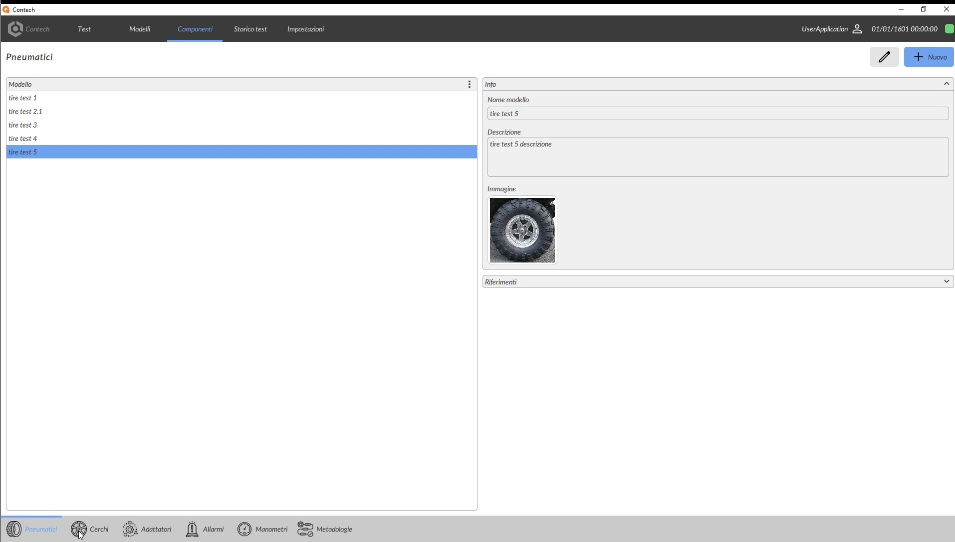The width and height of the screenshot is (955, 542).
Task: Click the tire image thumbnail
Action: pyautogui.click(x=522, y=230)
